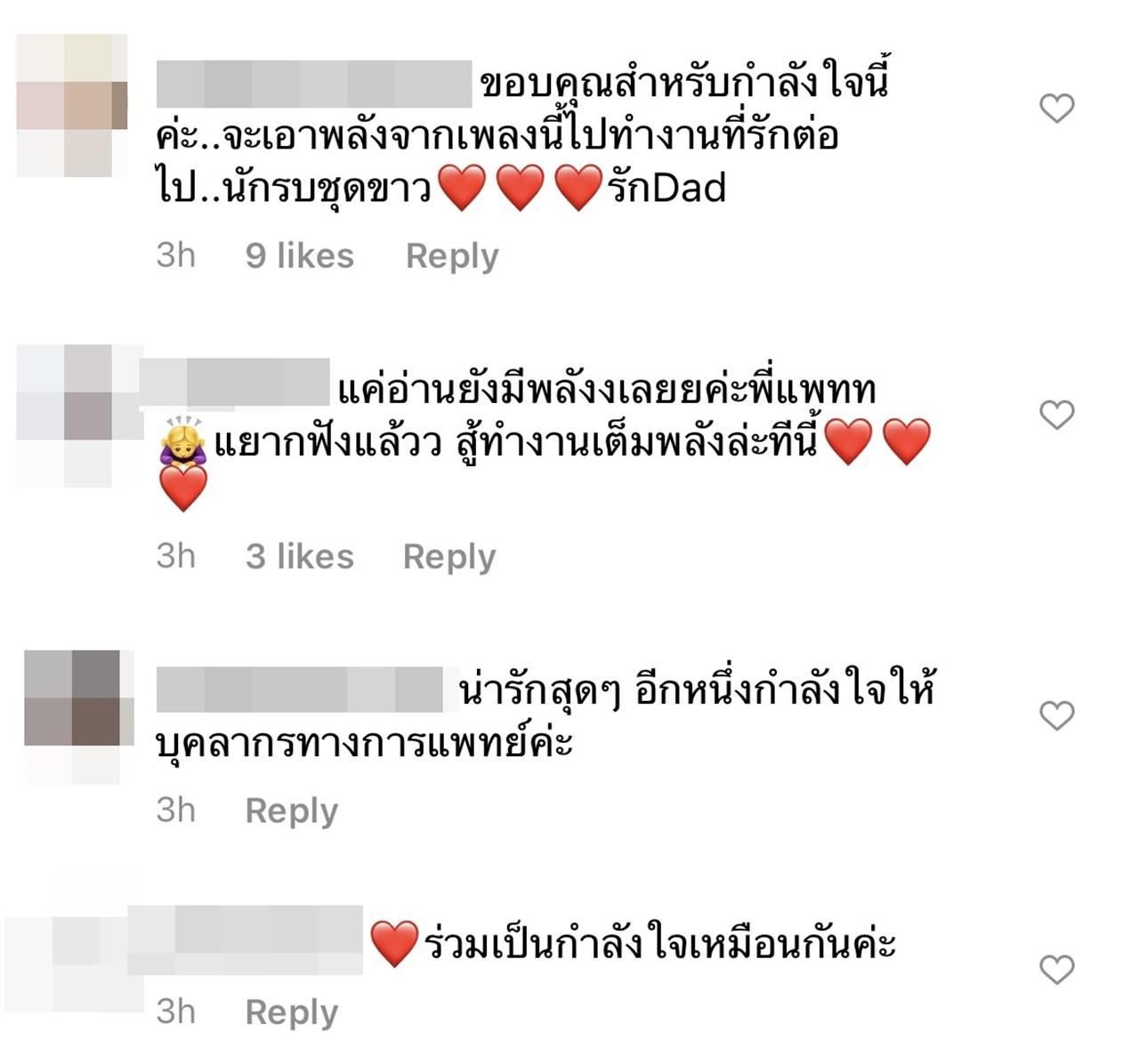This screenshot has height=1064, width=1139.
Task: Open blurred username before ขอบคุณสำหรับกำลังใจนี้
Action: coord(314,85)
